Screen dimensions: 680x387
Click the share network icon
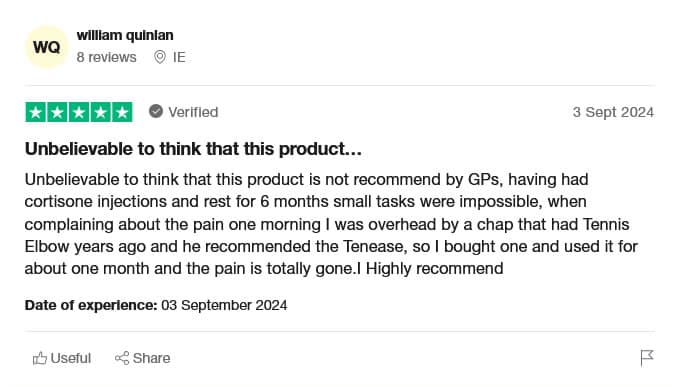coord(122,358)
